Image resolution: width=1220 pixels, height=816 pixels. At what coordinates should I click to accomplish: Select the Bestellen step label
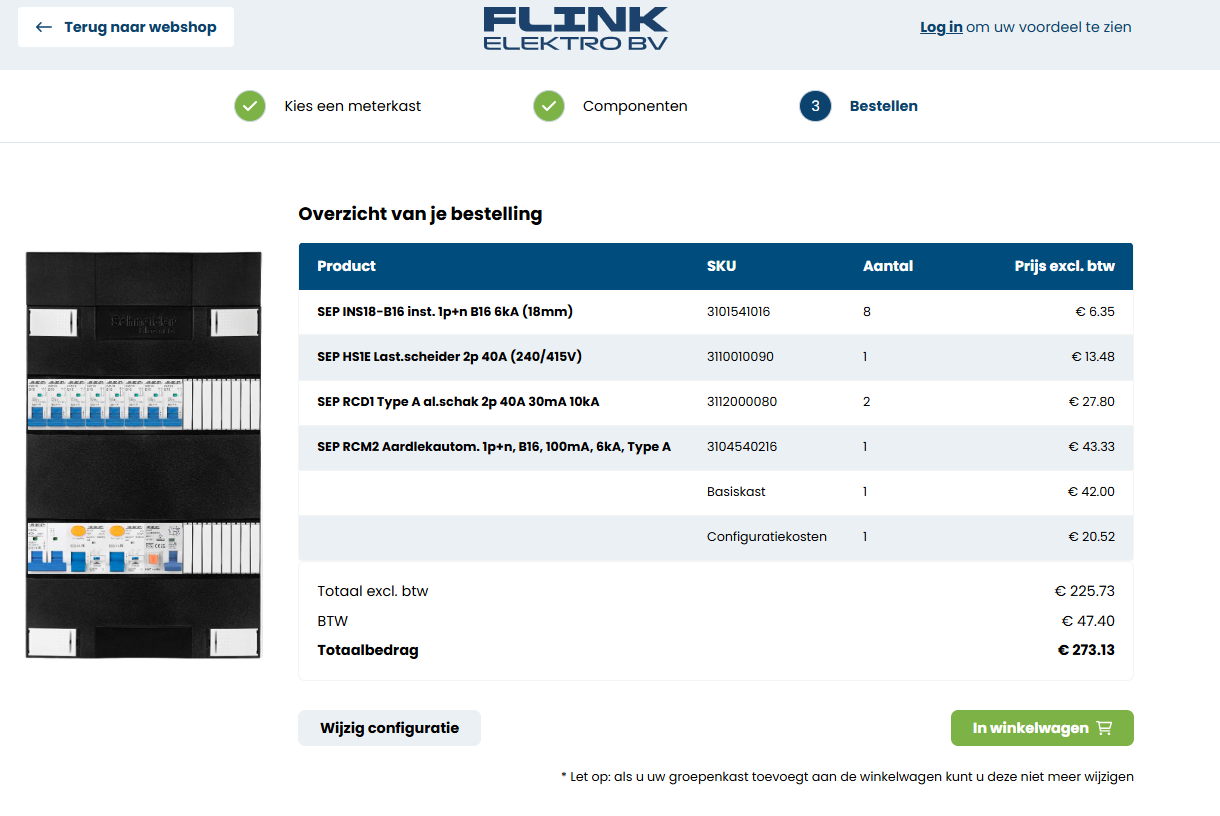pos(883,106)
